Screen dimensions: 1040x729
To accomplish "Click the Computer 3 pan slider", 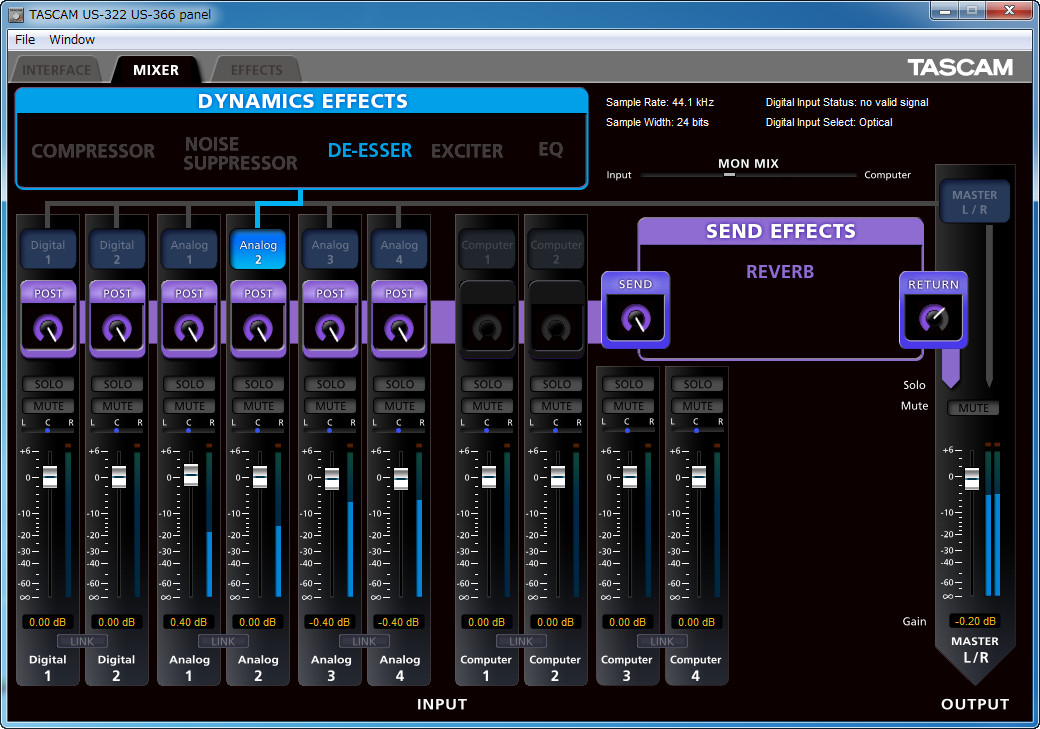I will [627, 430].
